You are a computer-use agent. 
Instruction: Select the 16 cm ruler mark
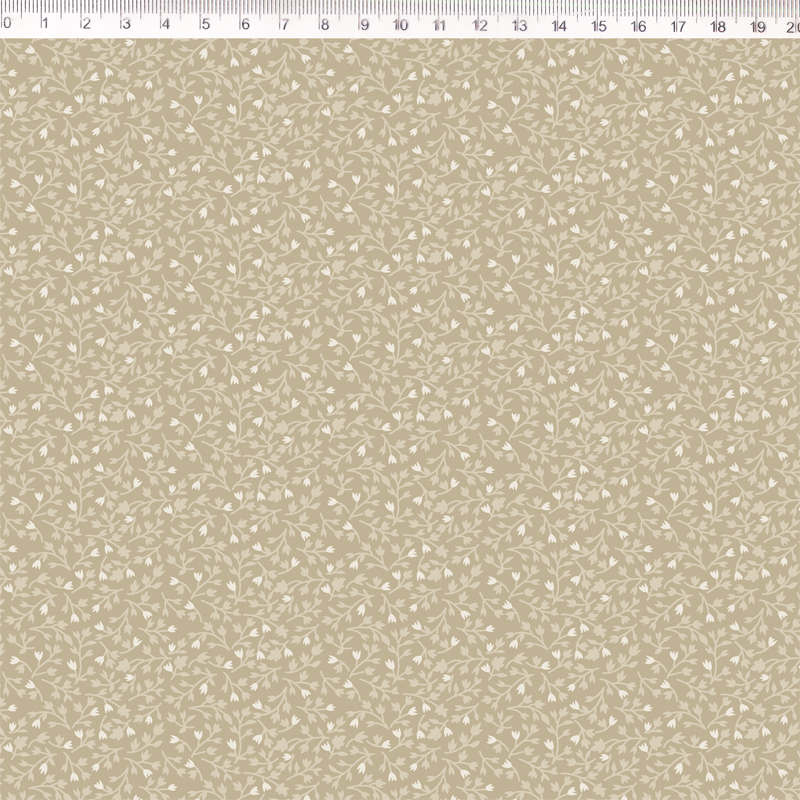tap(638, 25)
